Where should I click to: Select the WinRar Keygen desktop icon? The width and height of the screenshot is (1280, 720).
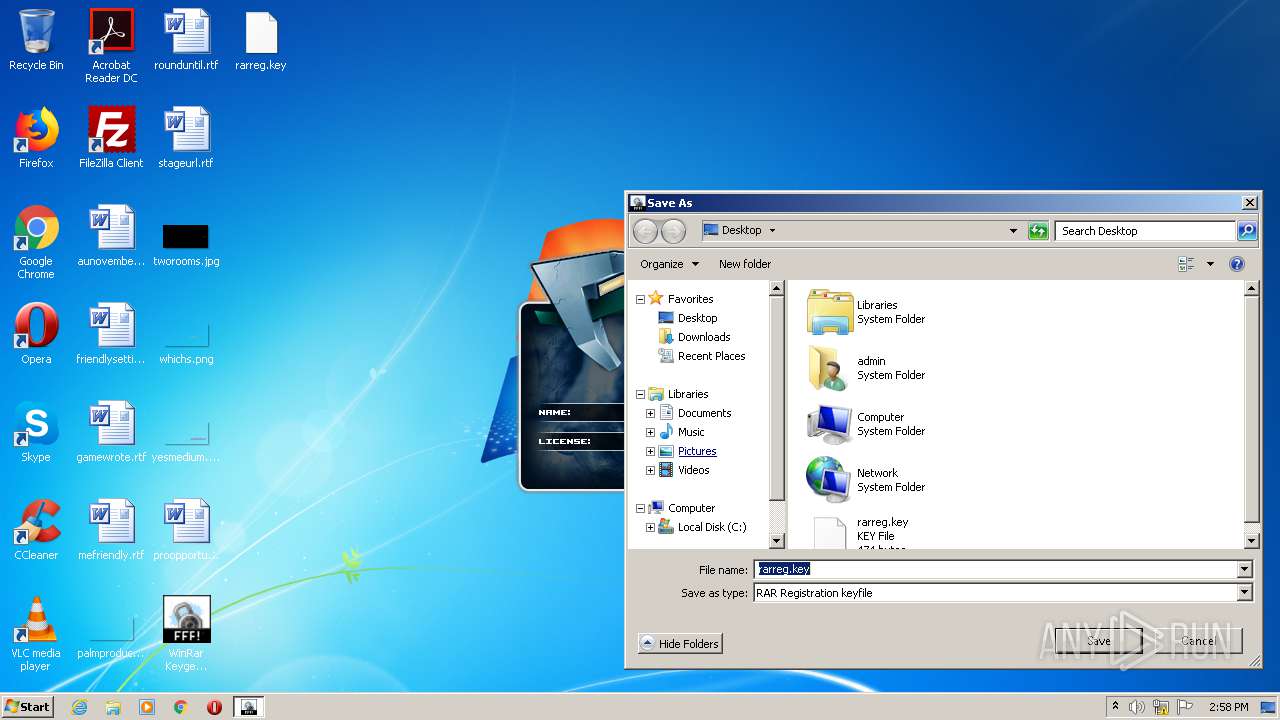(x=186, y=635)
